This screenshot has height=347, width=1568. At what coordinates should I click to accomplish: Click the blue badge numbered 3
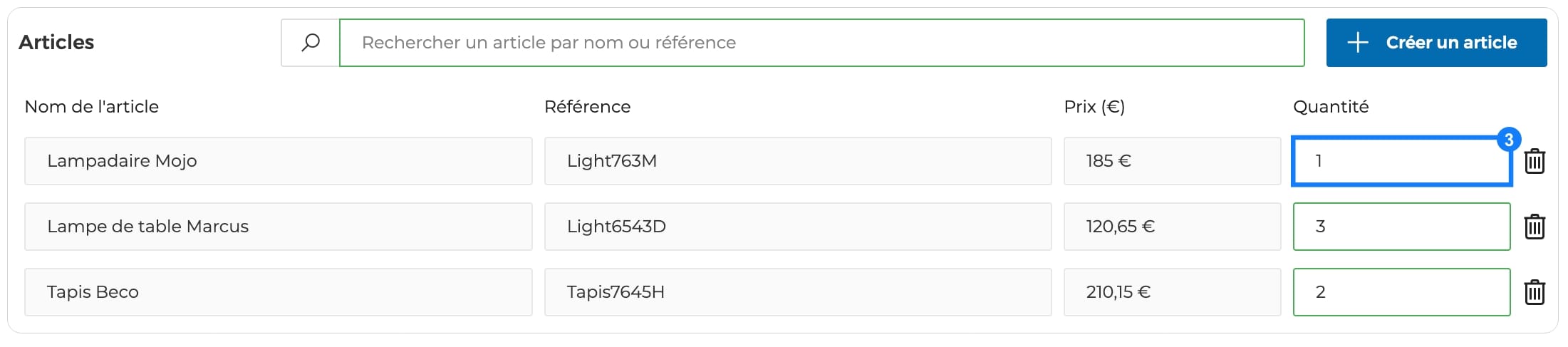1509,140
